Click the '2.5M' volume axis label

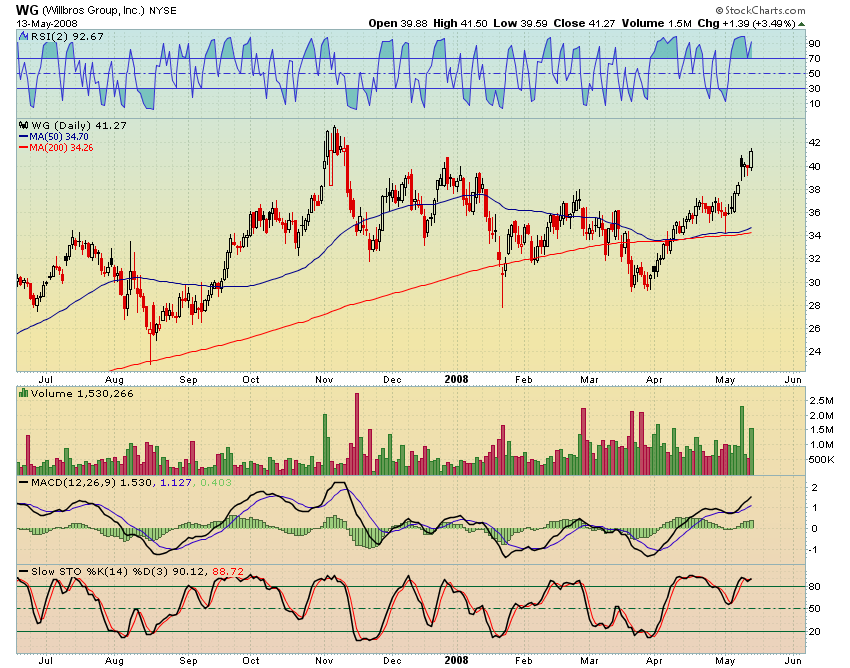point(821,401)
